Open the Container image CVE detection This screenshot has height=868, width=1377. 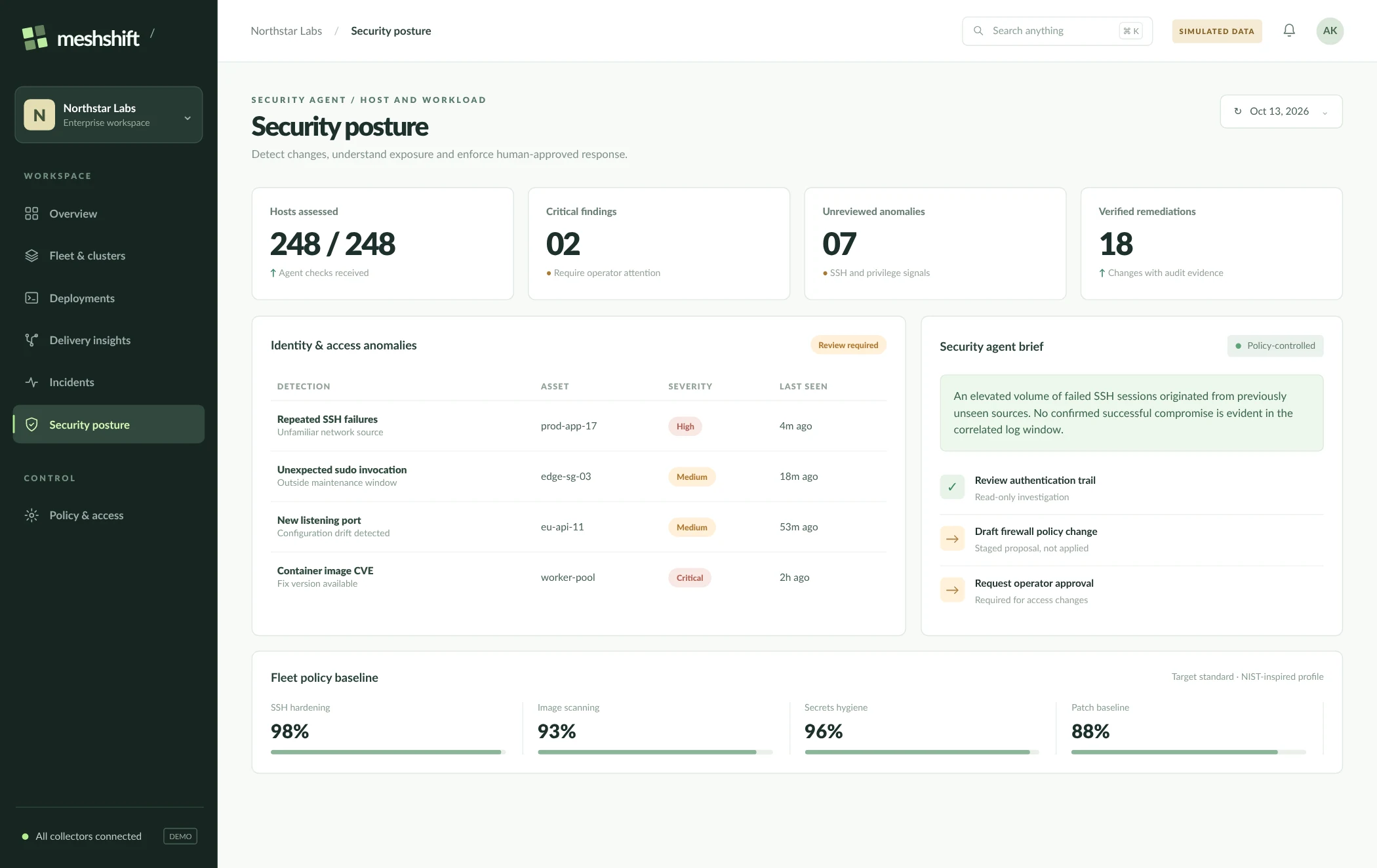(578, 578)
